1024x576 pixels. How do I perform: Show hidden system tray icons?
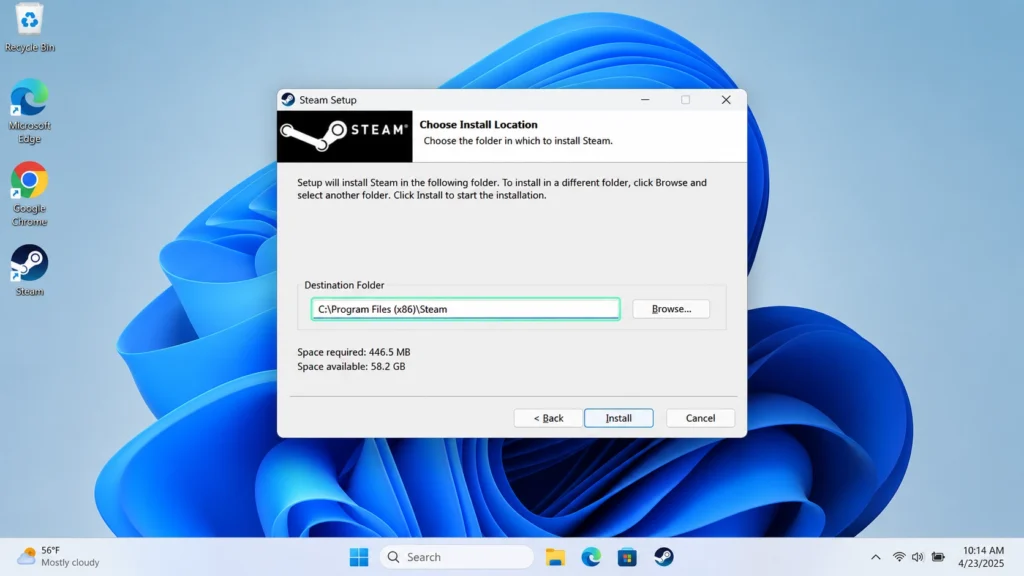tap(876, 557)
